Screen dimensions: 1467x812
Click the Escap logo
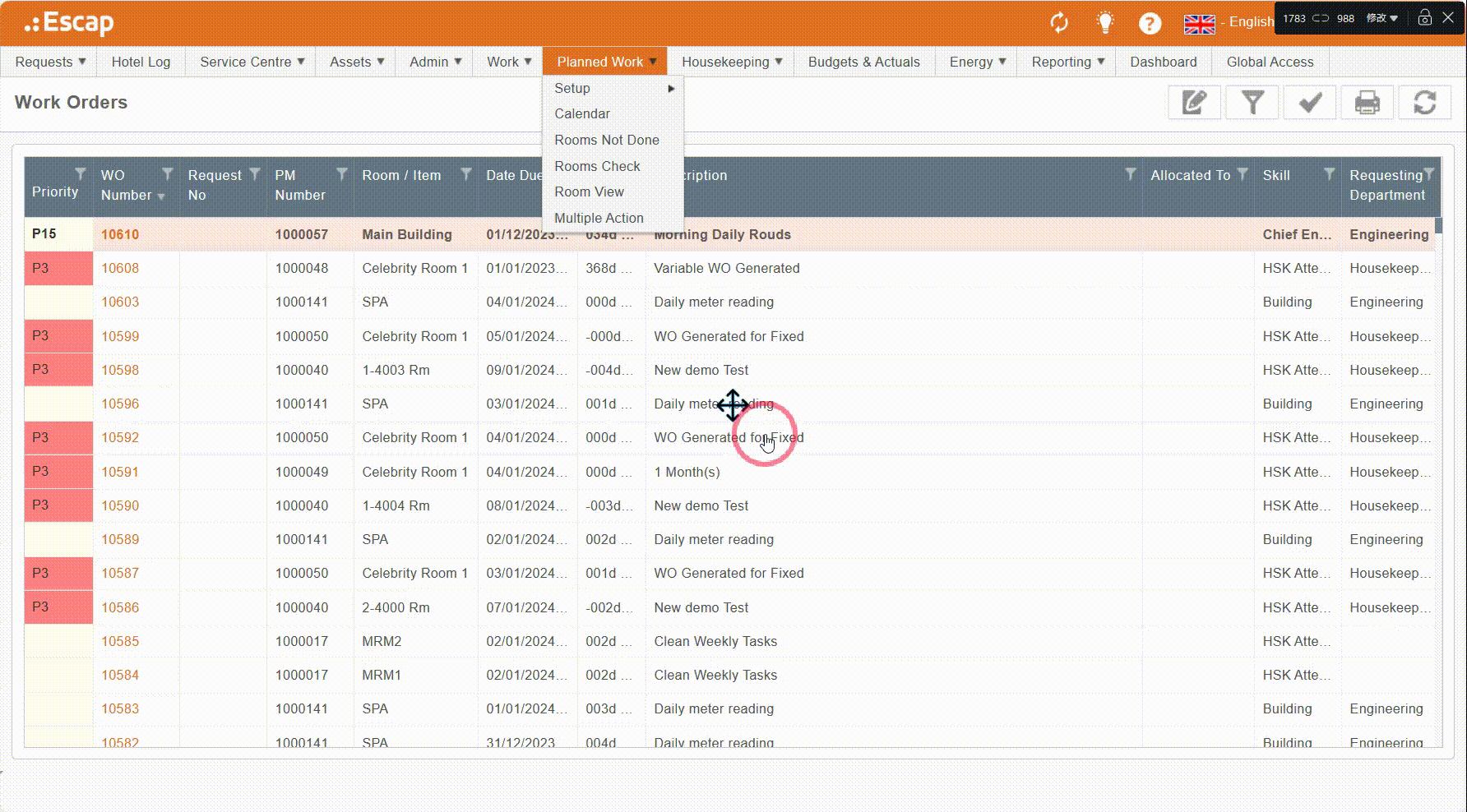[69, 23]
